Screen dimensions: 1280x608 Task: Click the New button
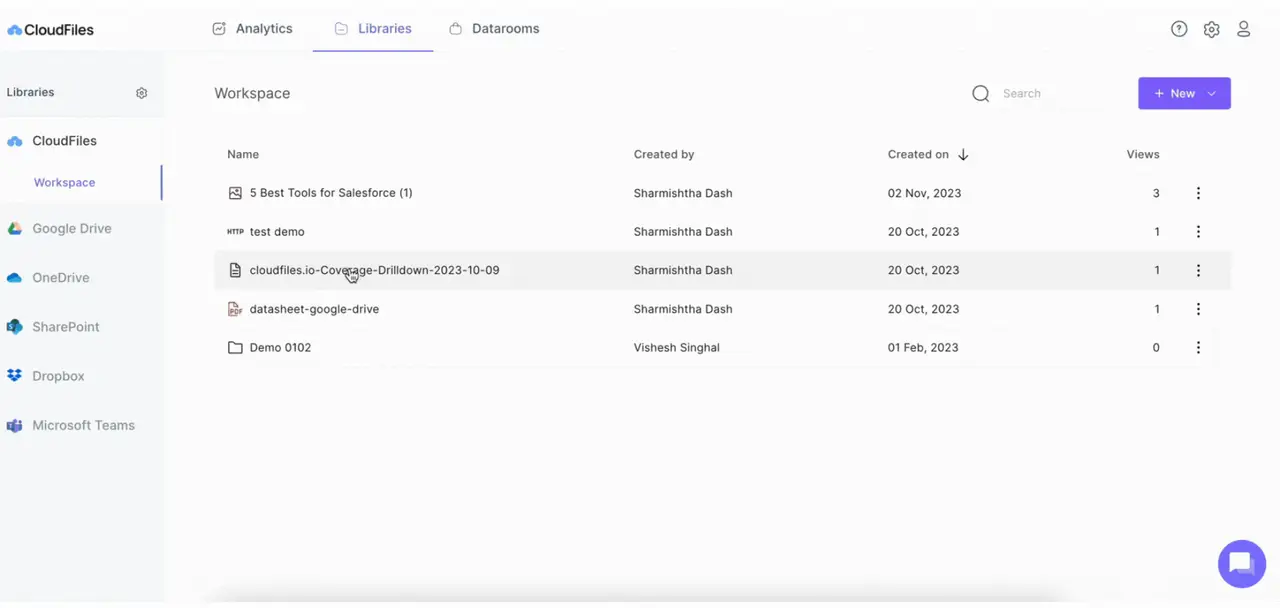1184,93
